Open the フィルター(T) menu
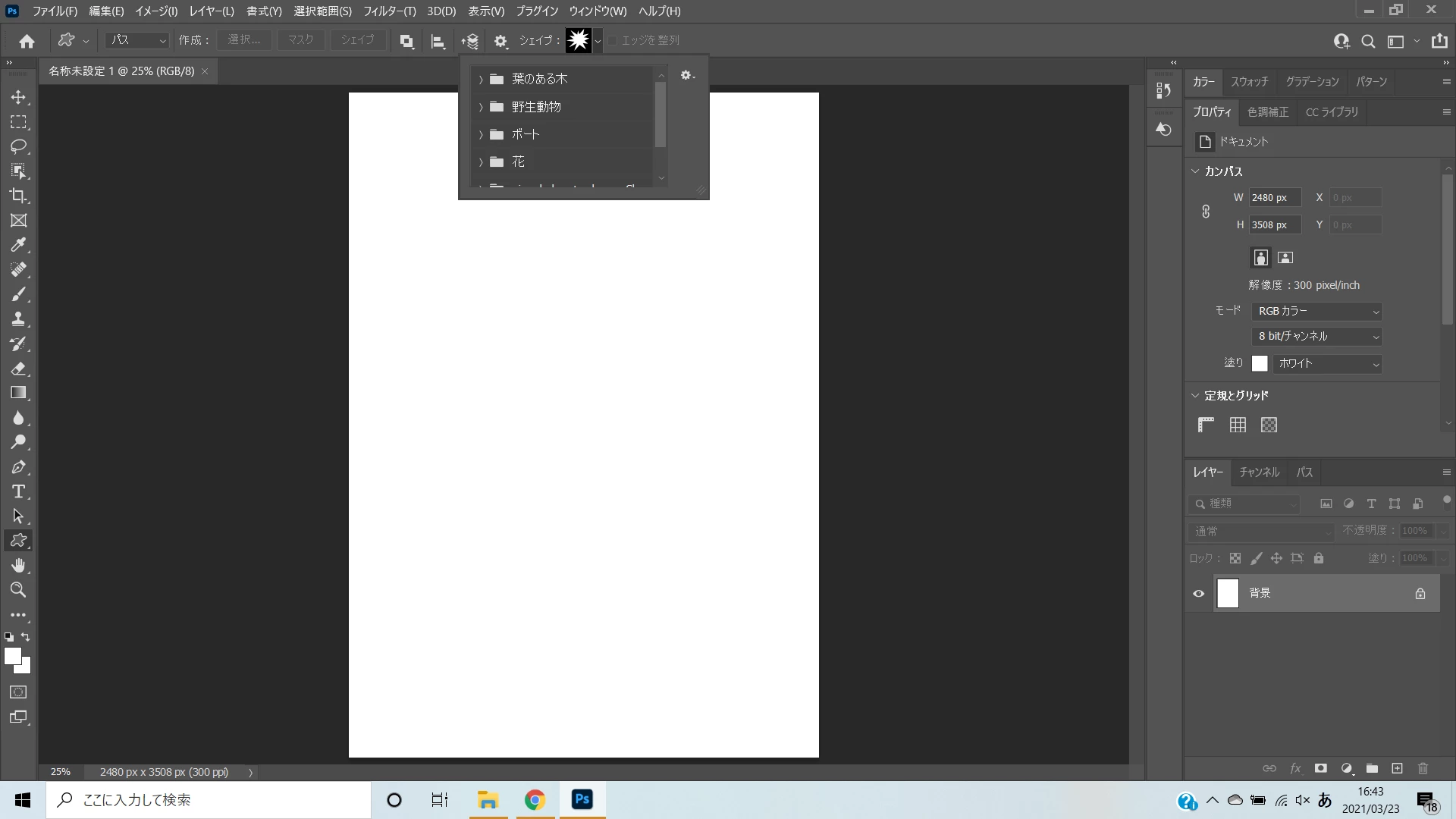 389,11
